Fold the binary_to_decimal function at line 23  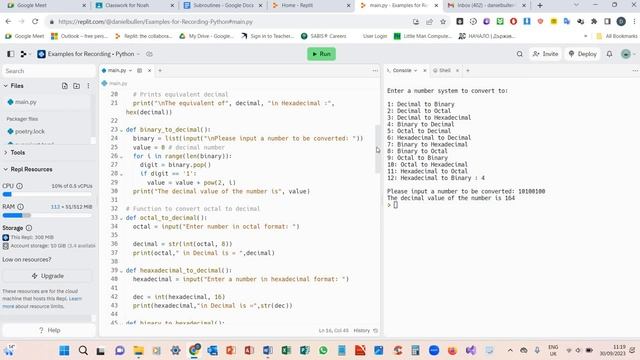(x=121, y=130)
